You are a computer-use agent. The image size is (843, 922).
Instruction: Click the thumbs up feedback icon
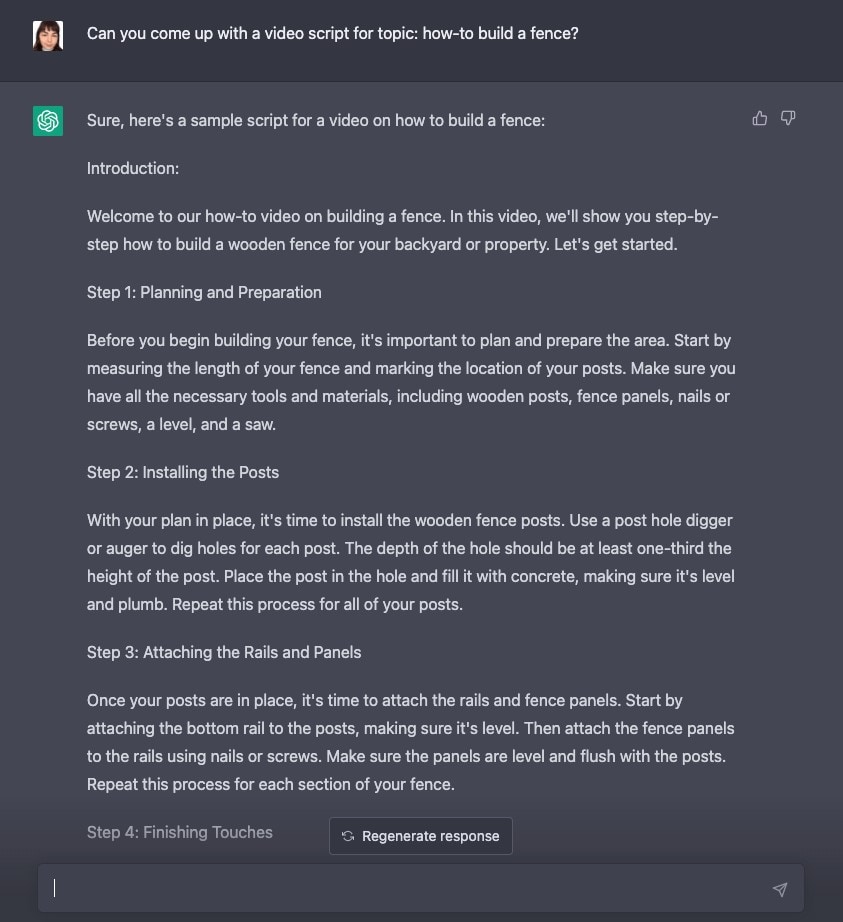[x=760, y=119]
